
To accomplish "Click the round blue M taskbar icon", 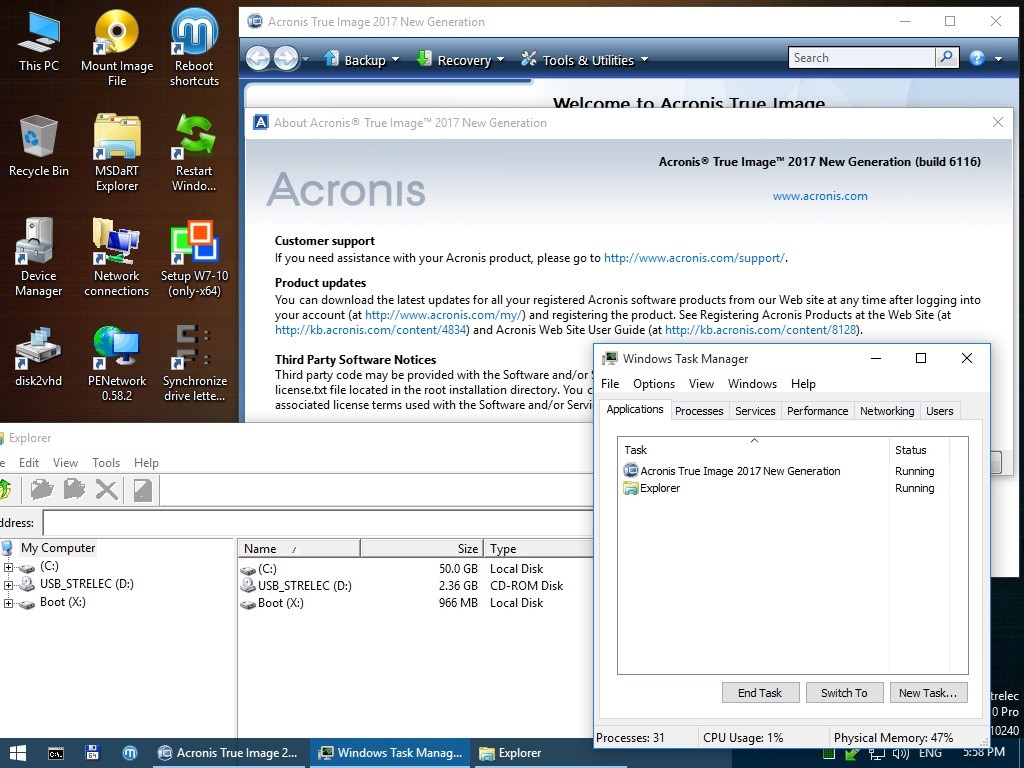I will [x=130, y=753].
